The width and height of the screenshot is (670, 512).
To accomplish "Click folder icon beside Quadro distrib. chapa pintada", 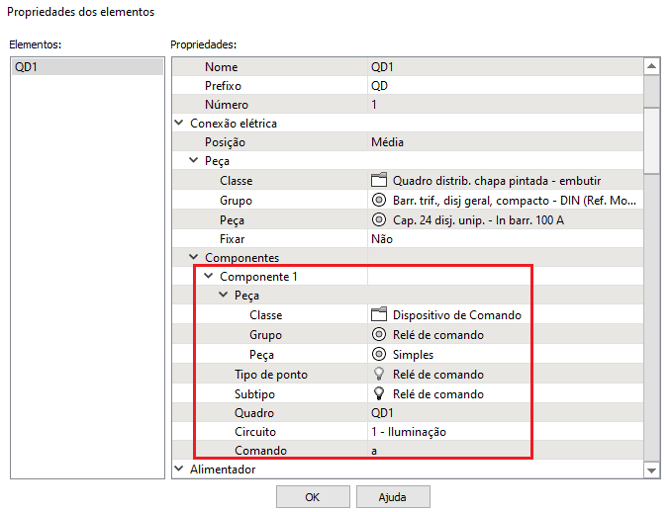I will [378, 181].
